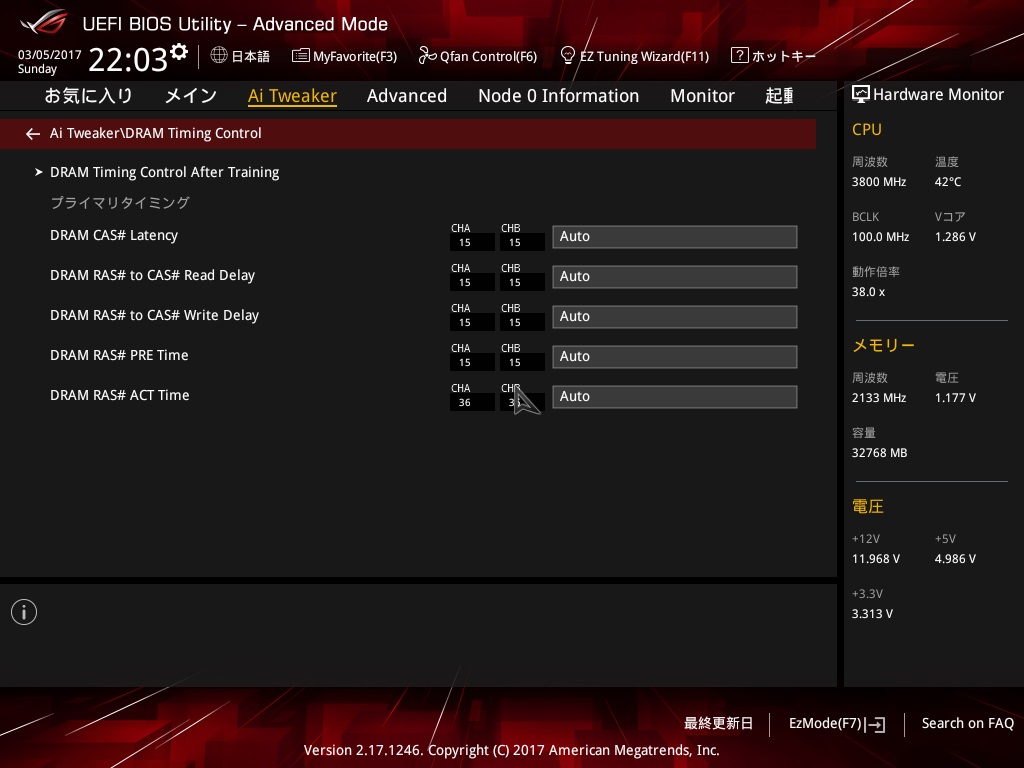Open the Node 0 Information tab

558,95
